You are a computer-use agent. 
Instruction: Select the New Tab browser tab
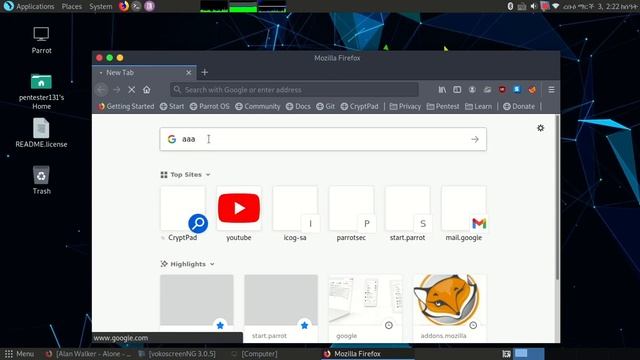(x=145, y=72)
